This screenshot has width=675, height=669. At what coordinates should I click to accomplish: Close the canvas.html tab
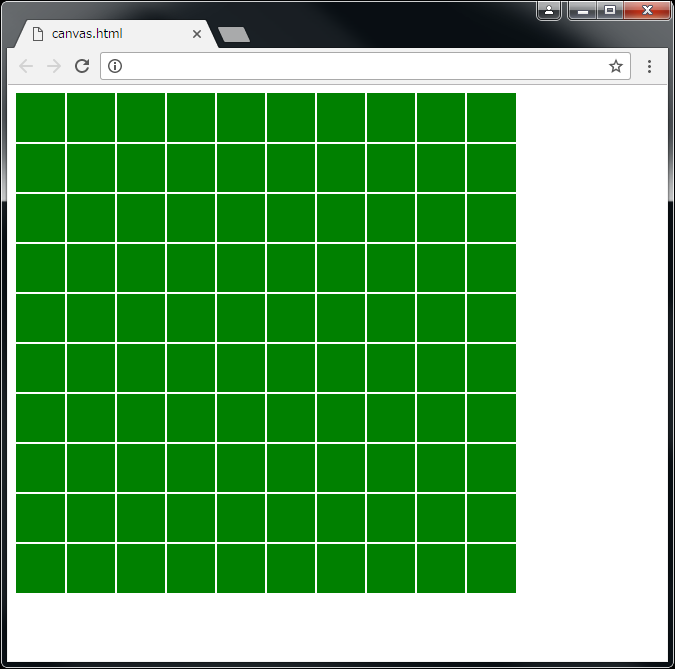[197, 34]
